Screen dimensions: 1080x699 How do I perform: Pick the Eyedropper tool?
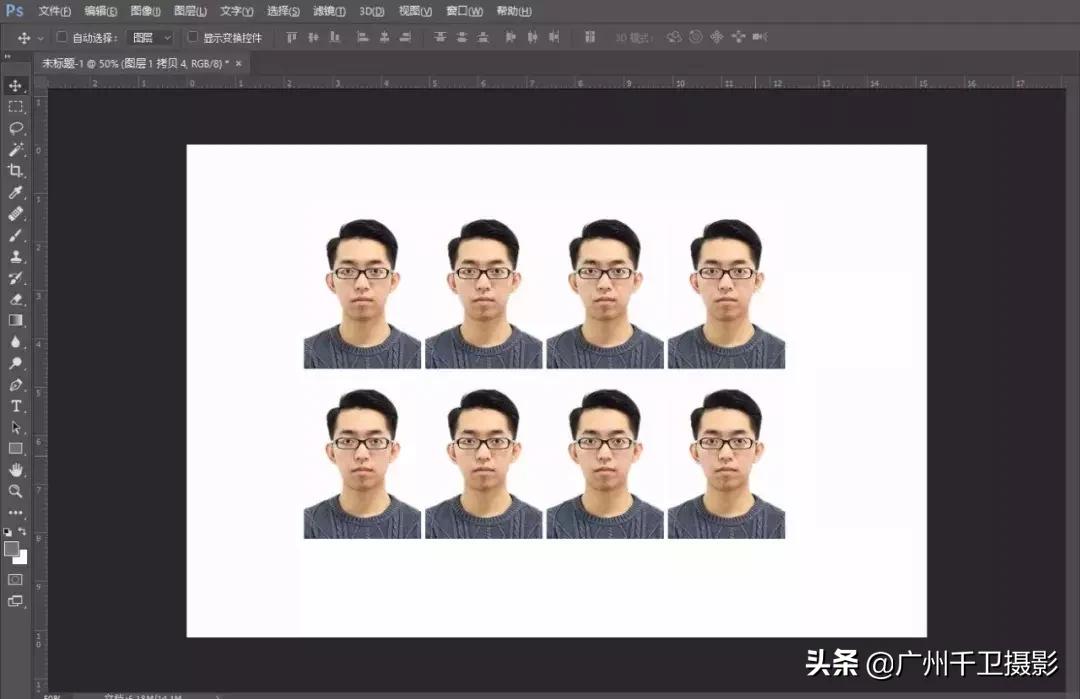pyautogui.click(x=15, y=192)
